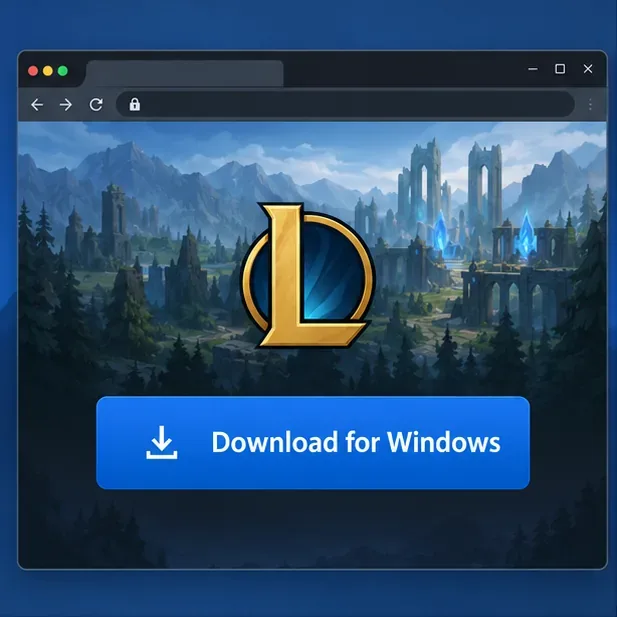Minimize using the yellow traffic-light dot

coord(48,71)
